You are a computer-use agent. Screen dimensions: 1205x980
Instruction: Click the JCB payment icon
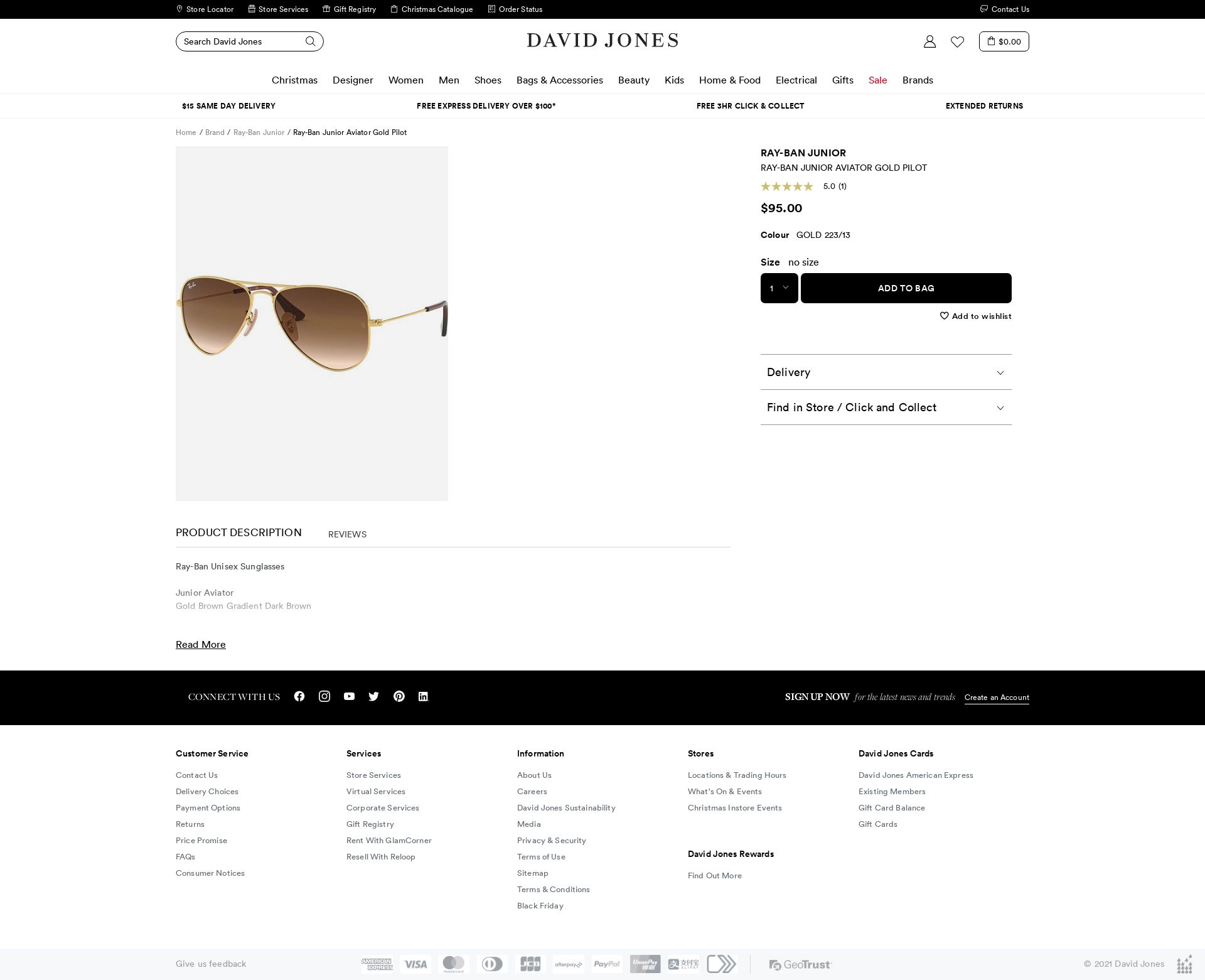[530, 964]
